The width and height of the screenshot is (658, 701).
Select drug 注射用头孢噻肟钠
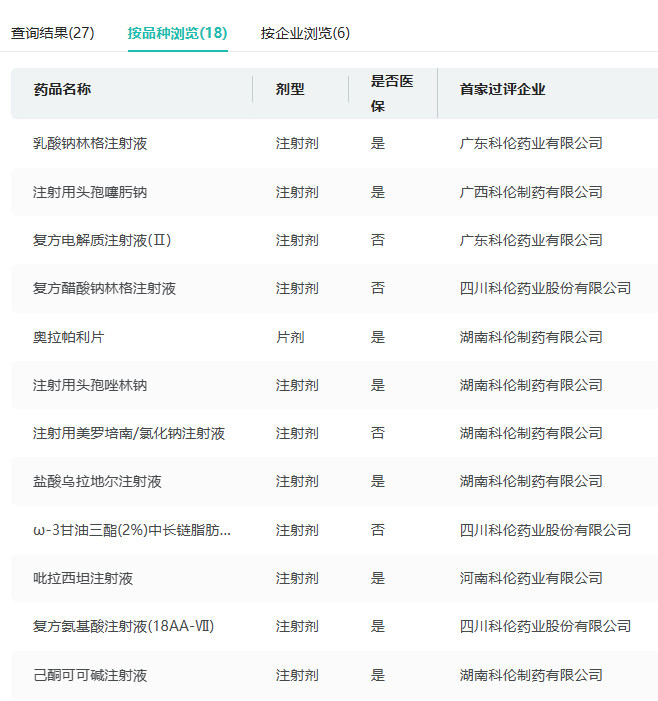point(90,192)
